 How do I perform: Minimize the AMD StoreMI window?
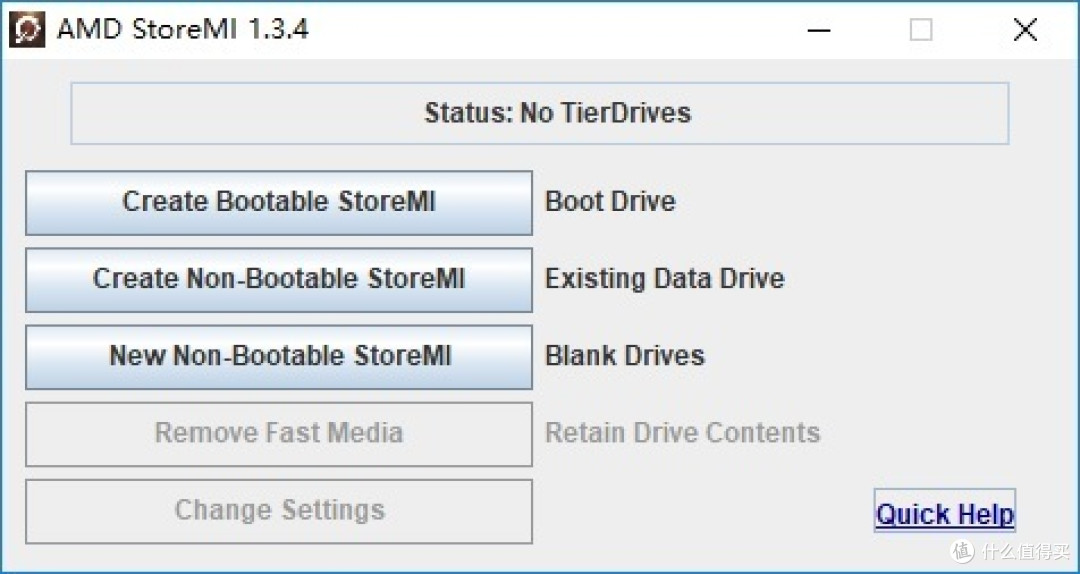point(818,30)
